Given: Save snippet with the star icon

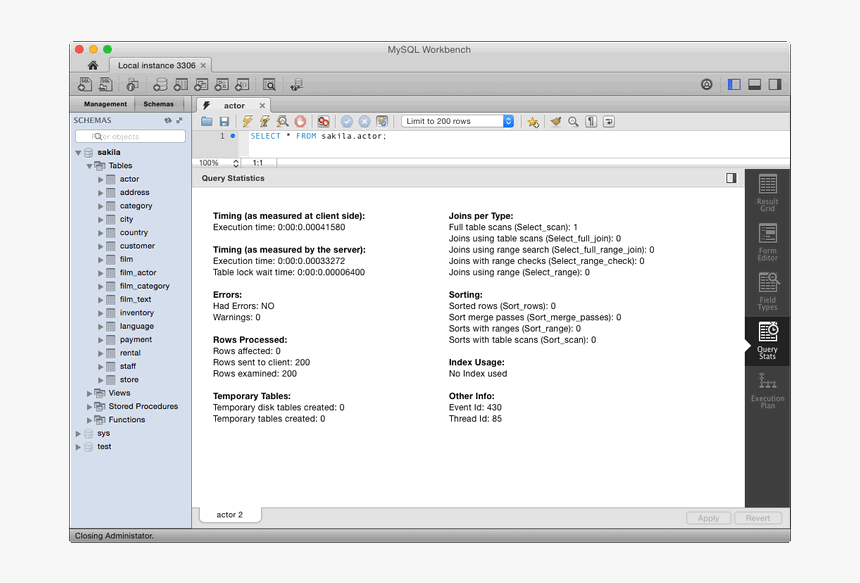Looking at the screenshot, I should (x=533, y=122).
